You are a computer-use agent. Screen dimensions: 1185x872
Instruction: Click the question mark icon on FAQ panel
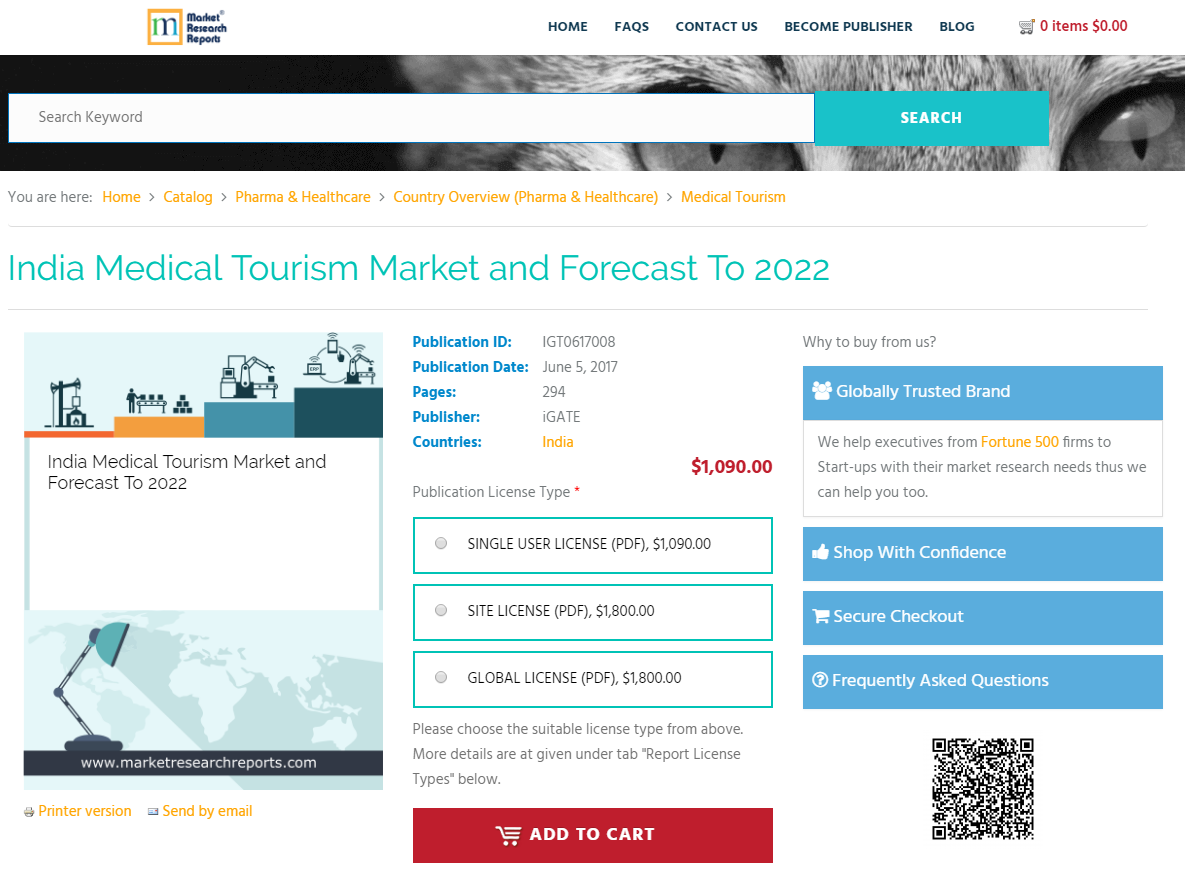[x=819, y=680]
